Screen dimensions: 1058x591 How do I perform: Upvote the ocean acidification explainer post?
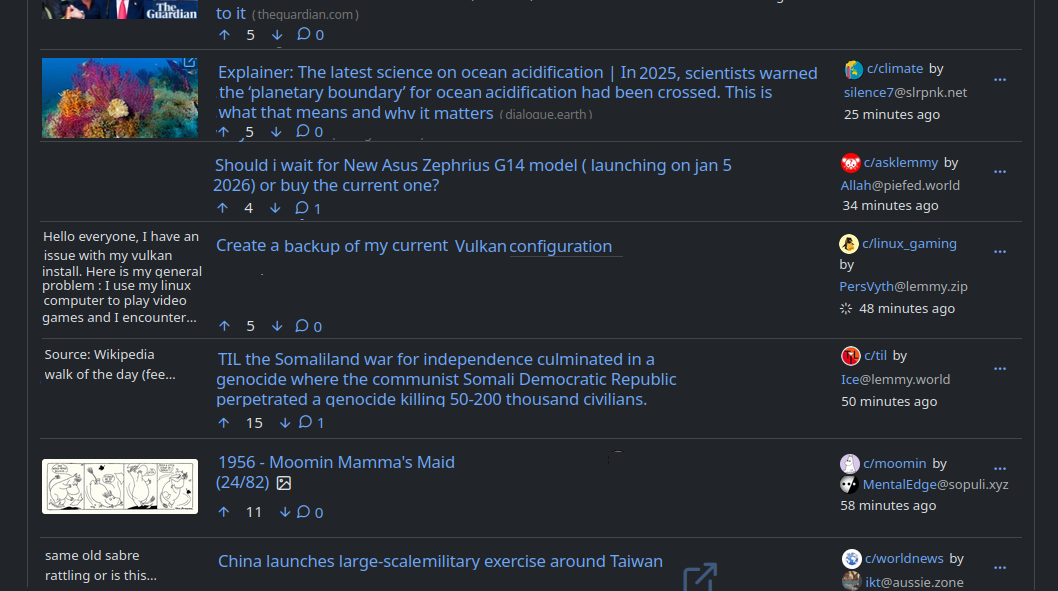(223, 132)
